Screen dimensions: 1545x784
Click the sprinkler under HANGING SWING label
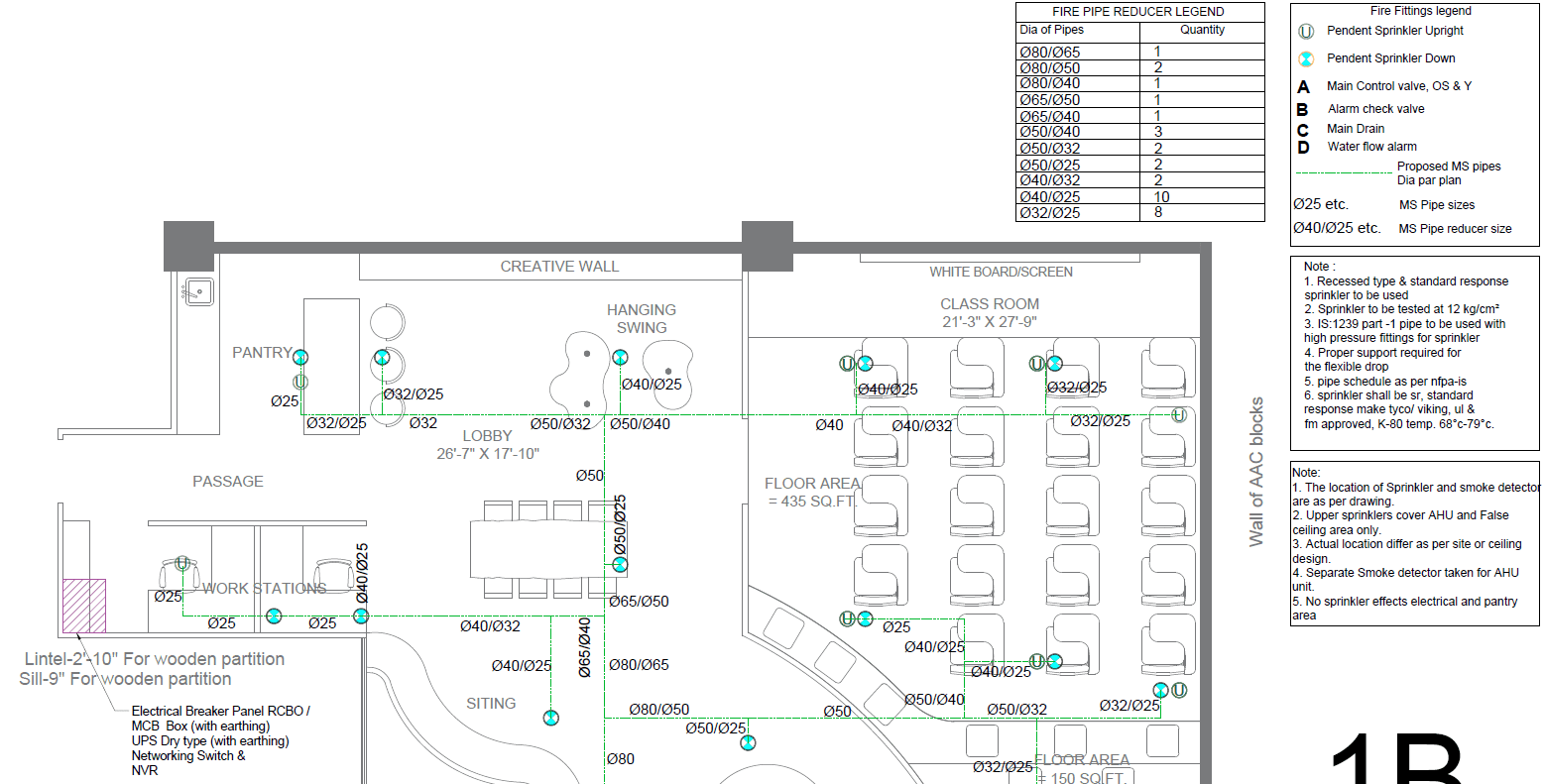click(621, 358)
